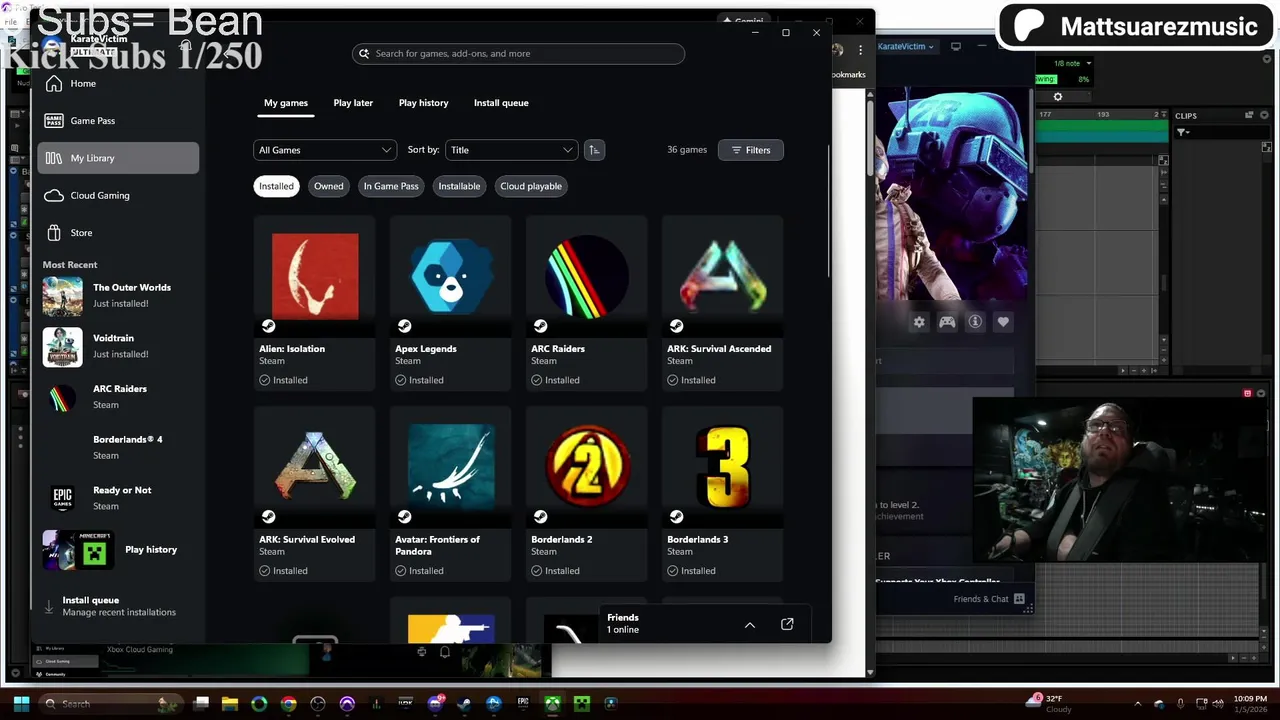Open Xbox app taskbar icon
This screenshot has height=720, width=1280.
(552, 704)
